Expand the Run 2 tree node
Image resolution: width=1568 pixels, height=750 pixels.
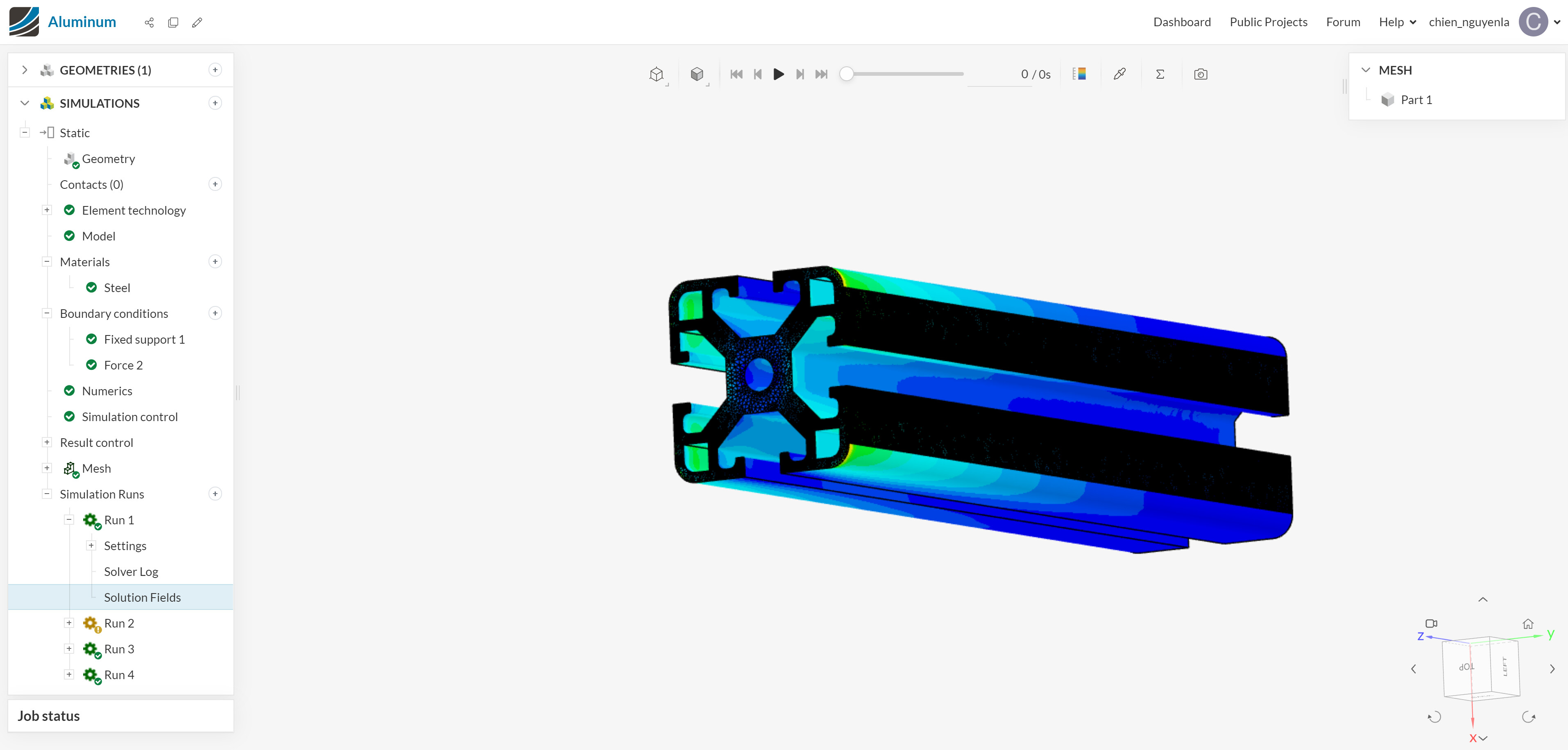coord(69,623)
